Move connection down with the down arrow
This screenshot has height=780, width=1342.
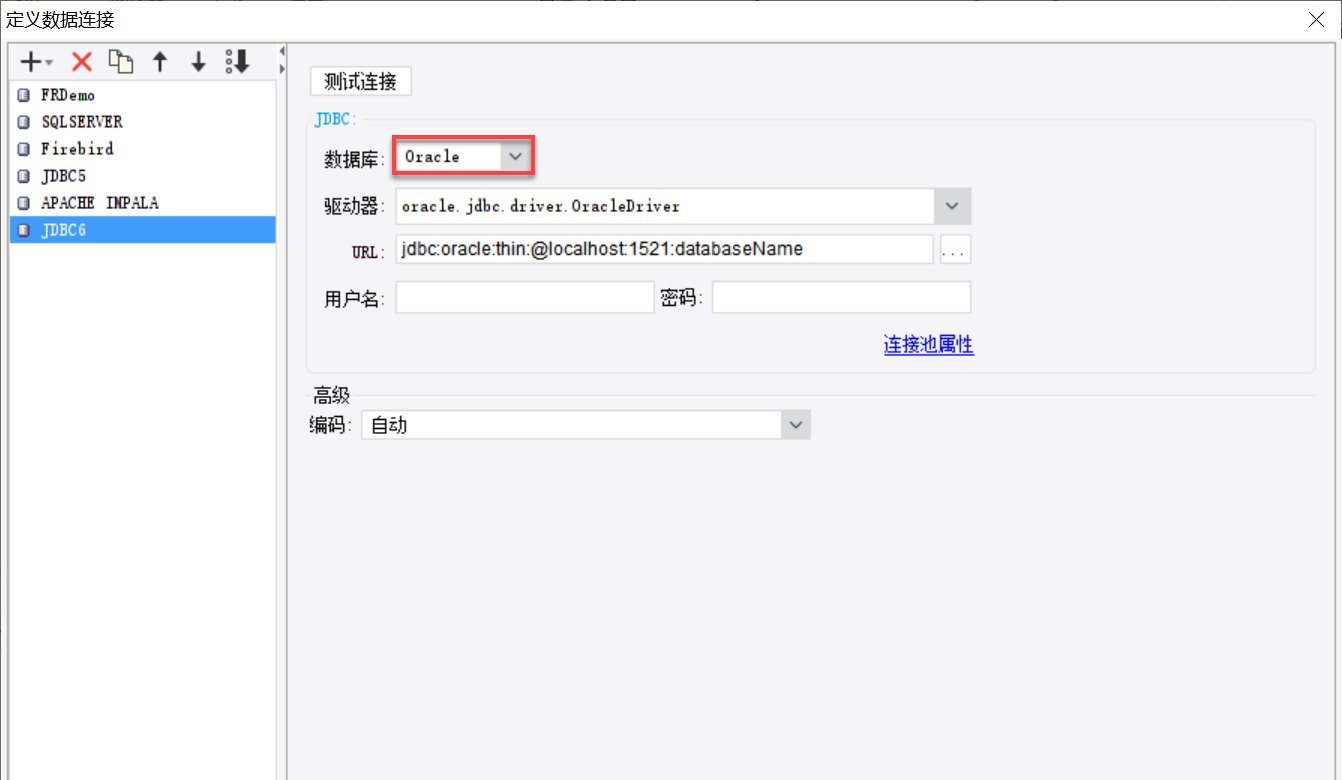[198, 62]
